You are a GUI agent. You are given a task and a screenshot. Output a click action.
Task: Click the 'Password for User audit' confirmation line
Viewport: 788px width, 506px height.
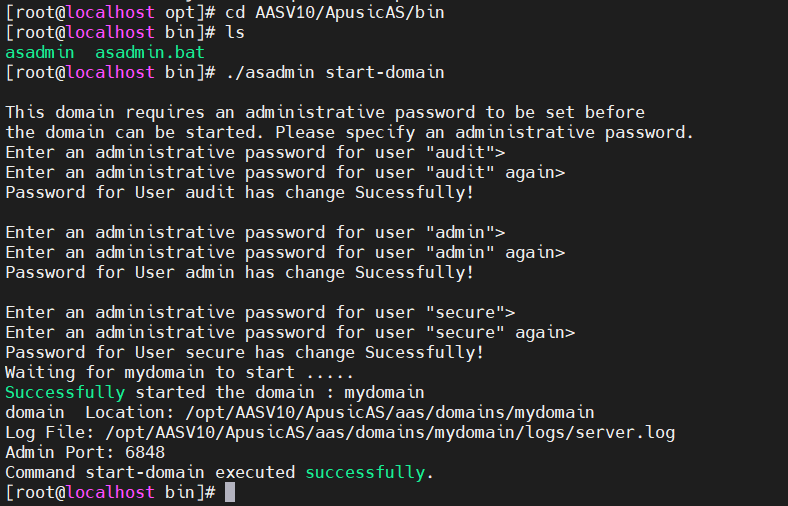tap(240, 192)
